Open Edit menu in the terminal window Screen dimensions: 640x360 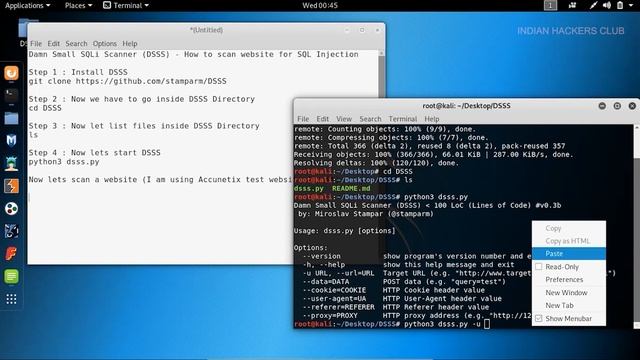pos(322,119)
